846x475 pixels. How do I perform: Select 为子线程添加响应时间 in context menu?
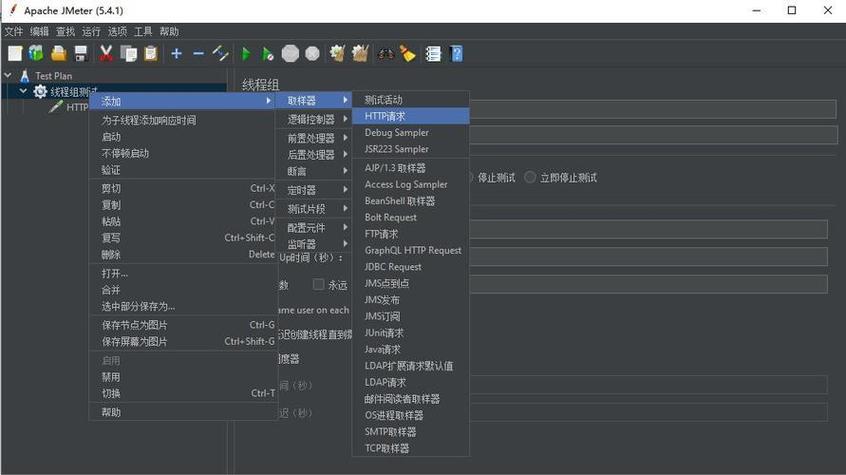(x=182, y=120)
